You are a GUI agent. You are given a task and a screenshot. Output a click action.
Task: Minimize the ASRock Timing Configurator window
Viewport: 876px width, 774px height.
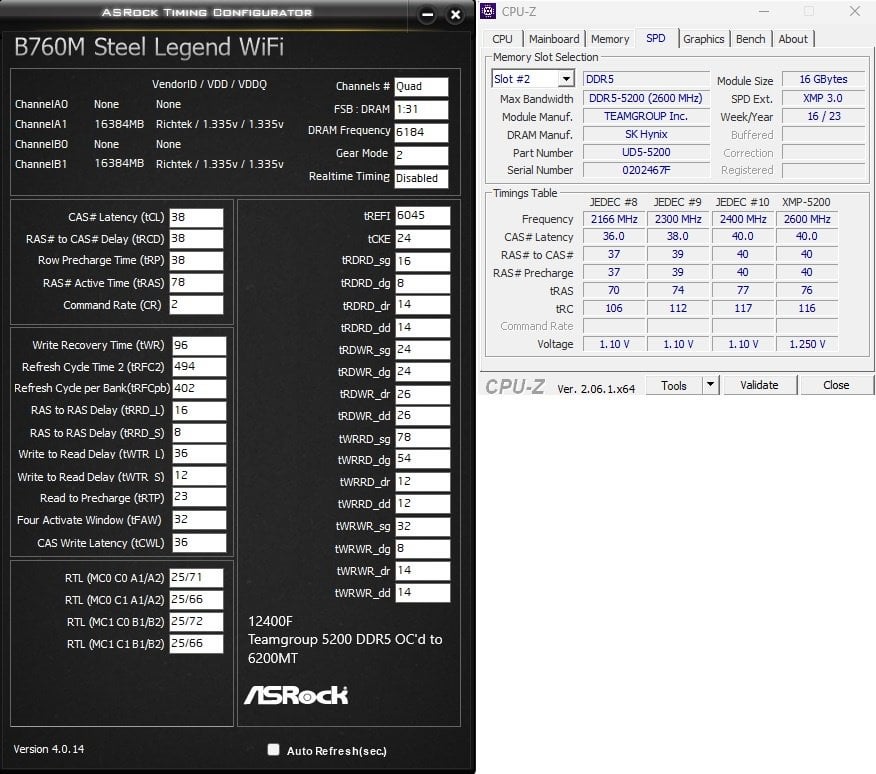[x=427, y=15]
